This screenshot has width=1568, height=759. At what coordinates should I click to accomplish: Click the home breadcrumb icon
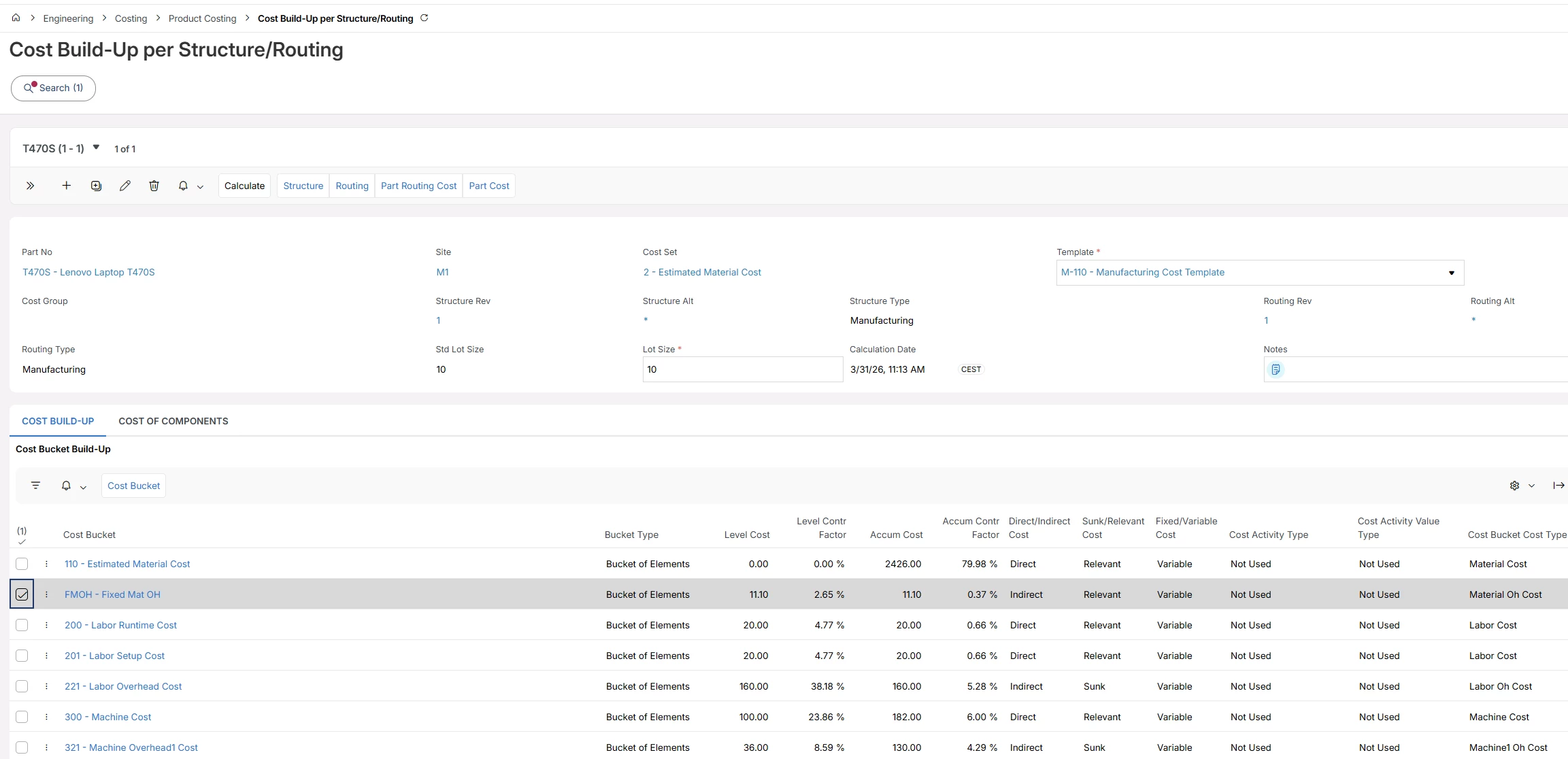[x=16, y=18]
